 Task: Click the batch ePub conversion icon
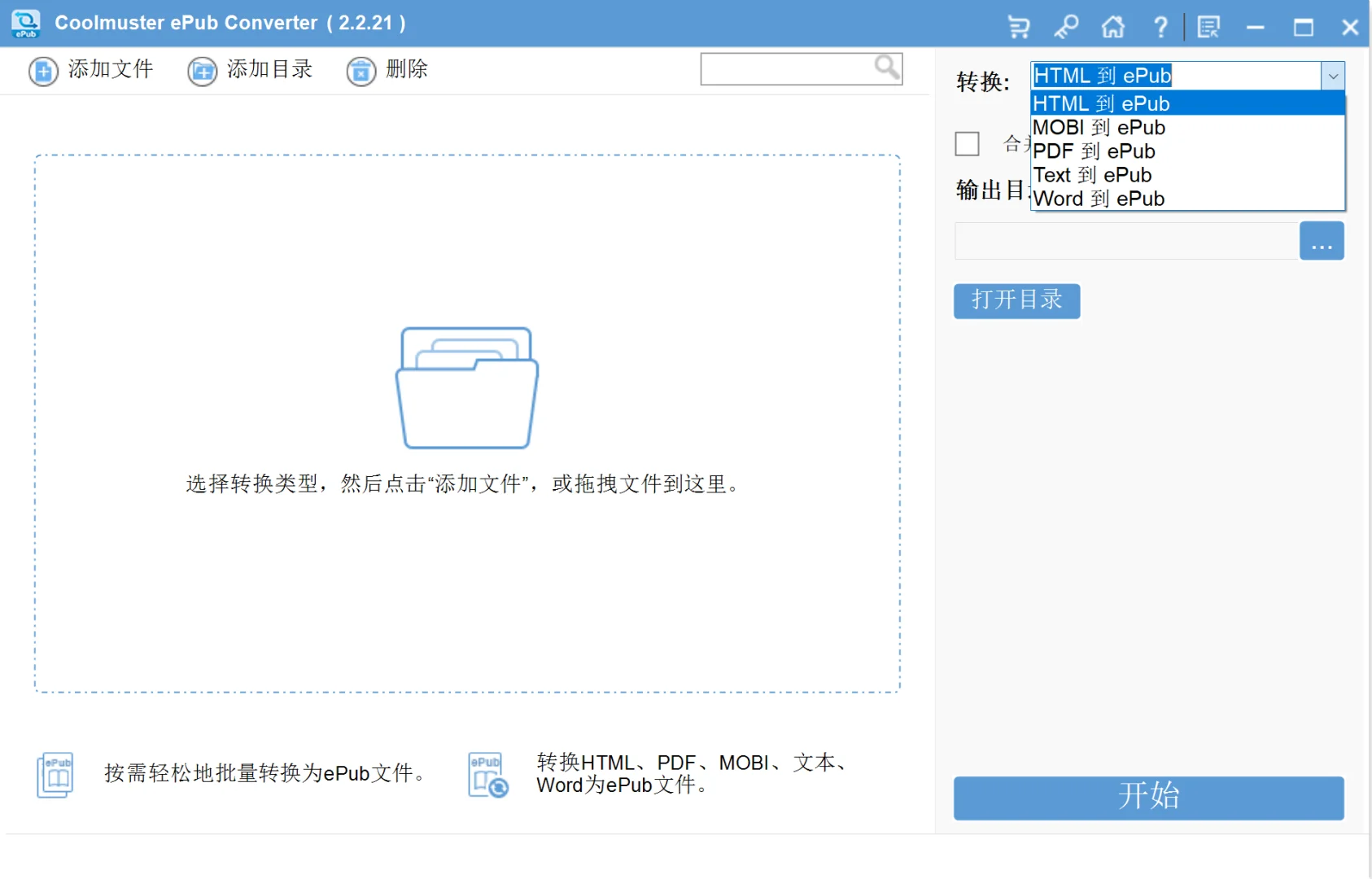(x=55, y=774)
